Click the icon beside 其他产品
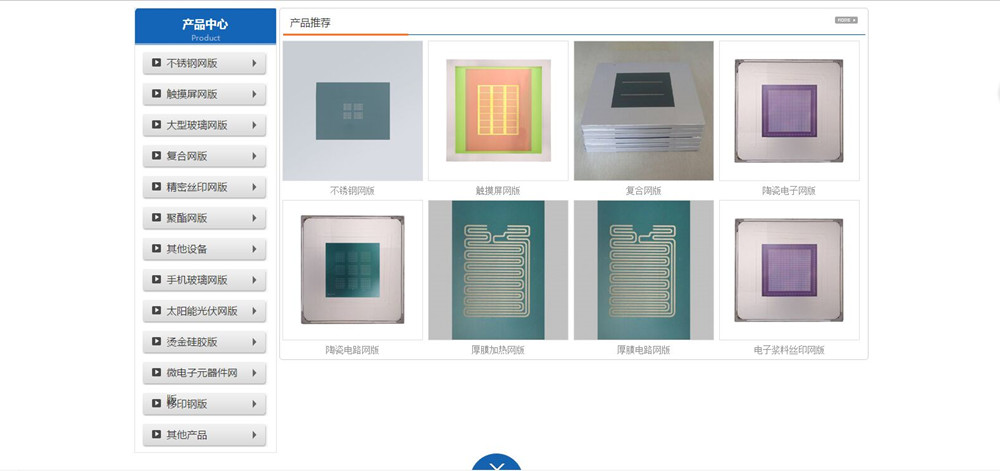The width and height of the screenshot is (1000, 471). pyautogui.click(x=156, y=435)
